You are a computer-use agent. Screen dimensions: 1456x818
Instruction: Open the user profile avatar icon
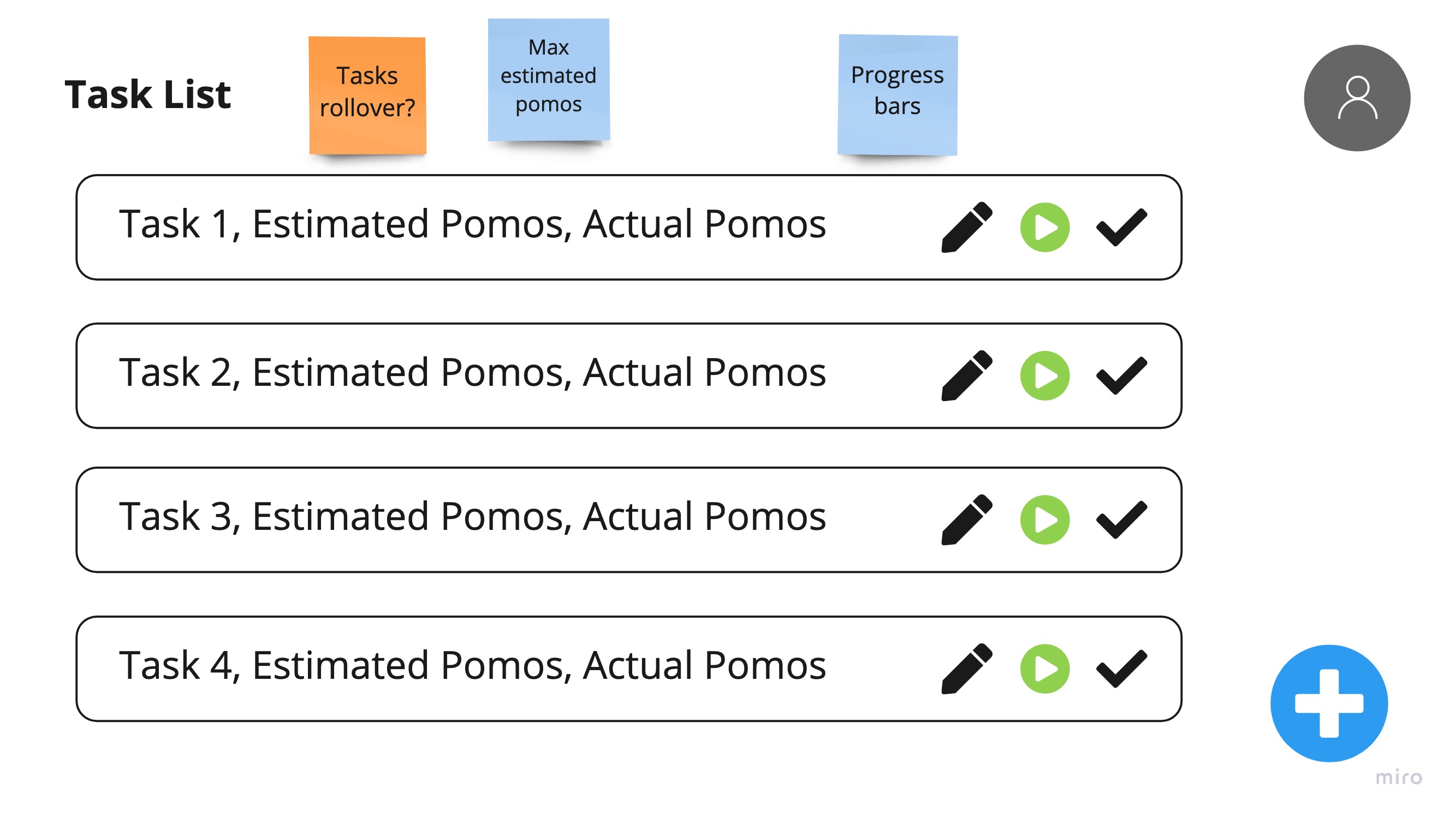(1357, 98)
